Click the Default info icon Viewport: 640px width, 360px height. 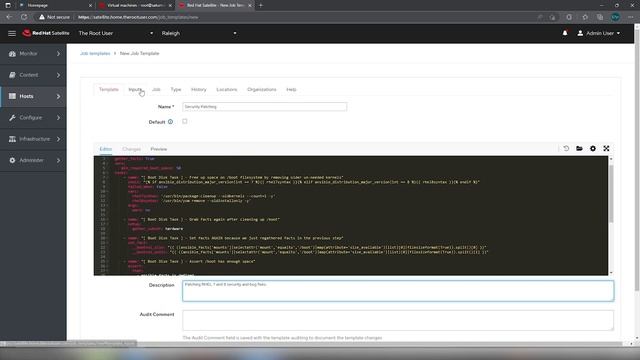170,122
